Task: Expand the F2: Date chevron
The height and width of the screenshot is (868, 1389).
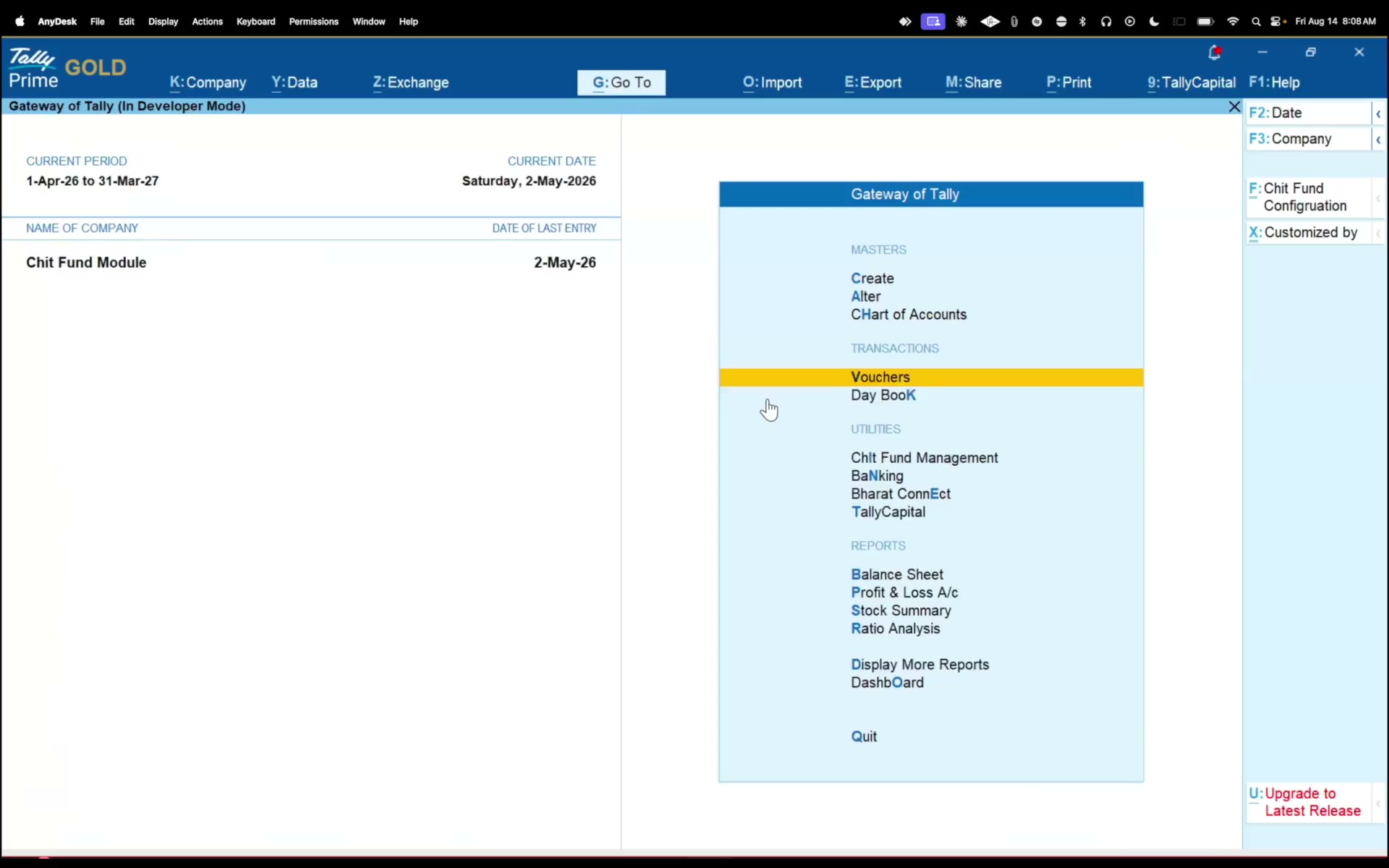Action: (x=1378, y=114)
